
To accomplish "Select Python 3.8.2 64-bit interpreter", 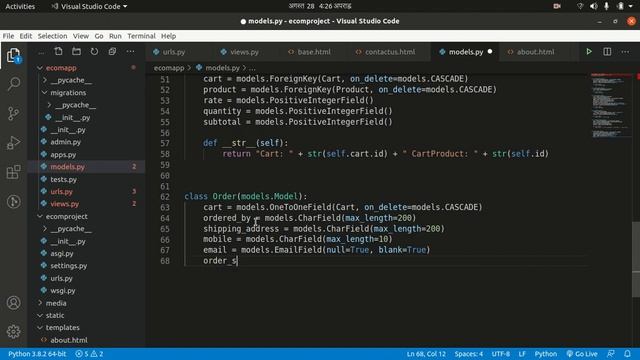I will pyautogui.click(x=37, y=353).
